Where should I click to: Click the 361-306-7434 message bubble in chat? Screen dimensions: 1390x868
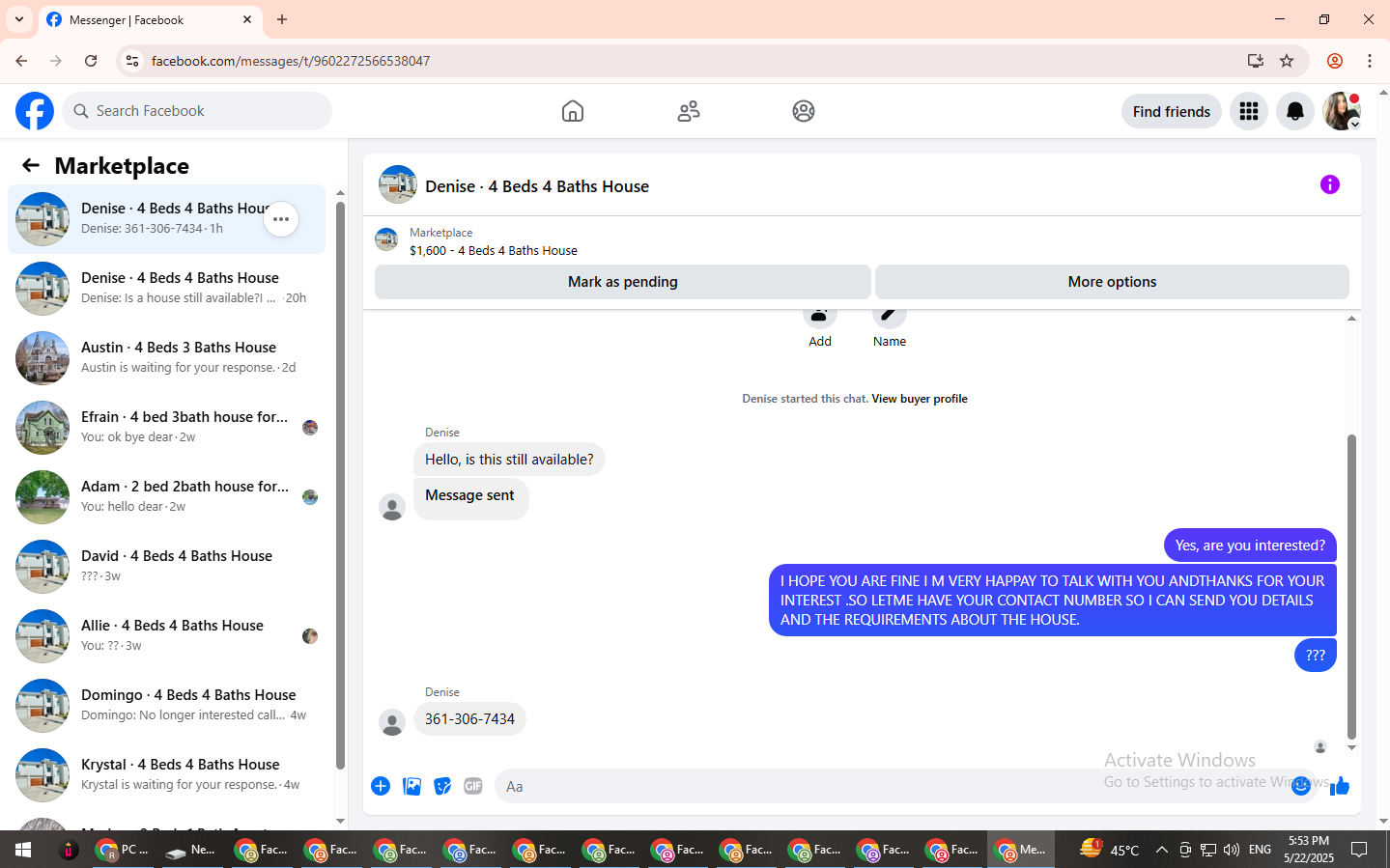469,719
